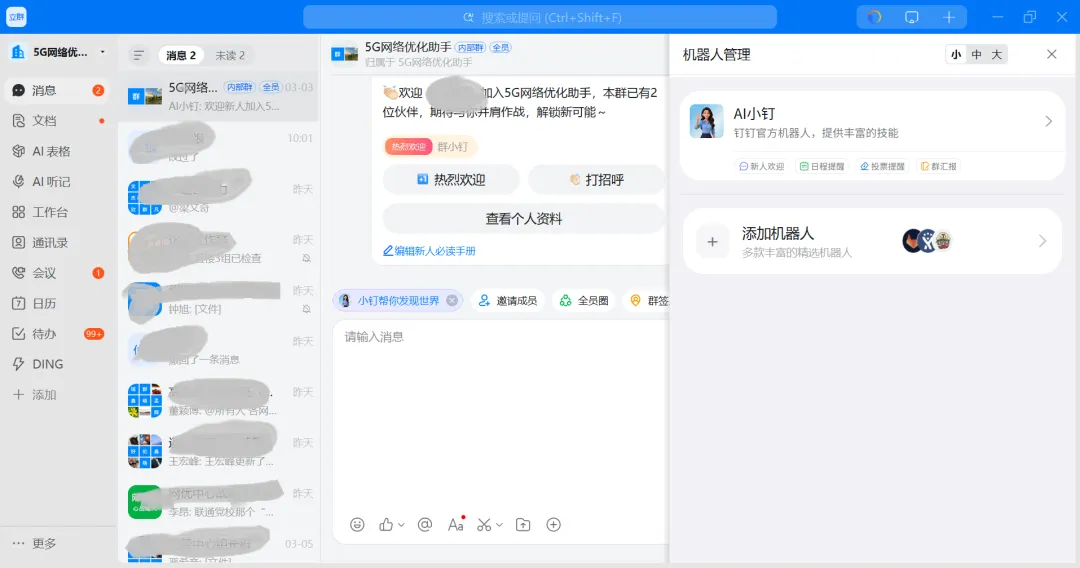This screenshot has height=568, width=1080.
Task: Open 工作台 workbench in the sidebar
Action: click(56, 212)
